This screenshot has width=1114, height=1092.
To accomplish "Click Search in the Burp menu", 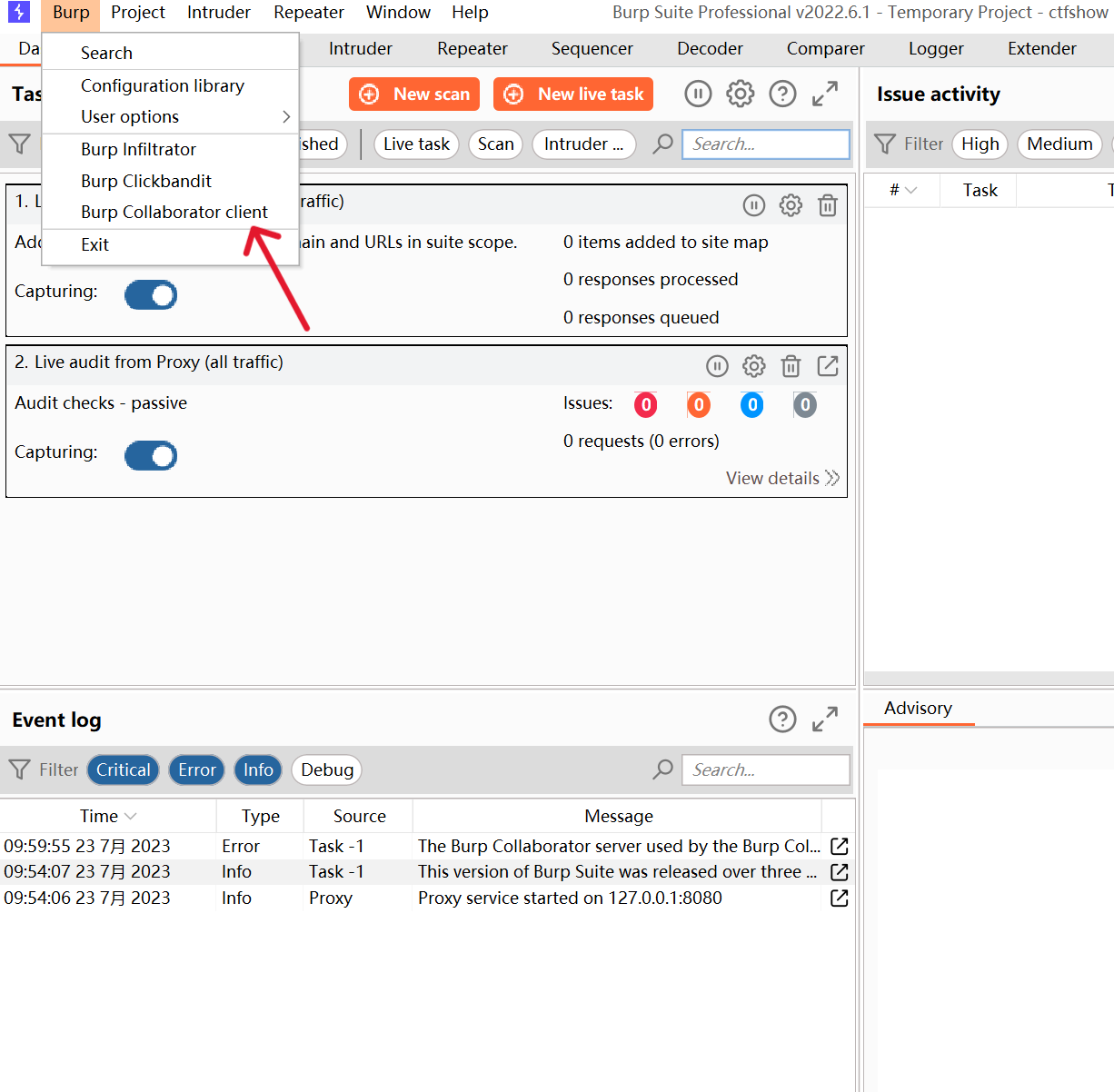I will (170, 53).
